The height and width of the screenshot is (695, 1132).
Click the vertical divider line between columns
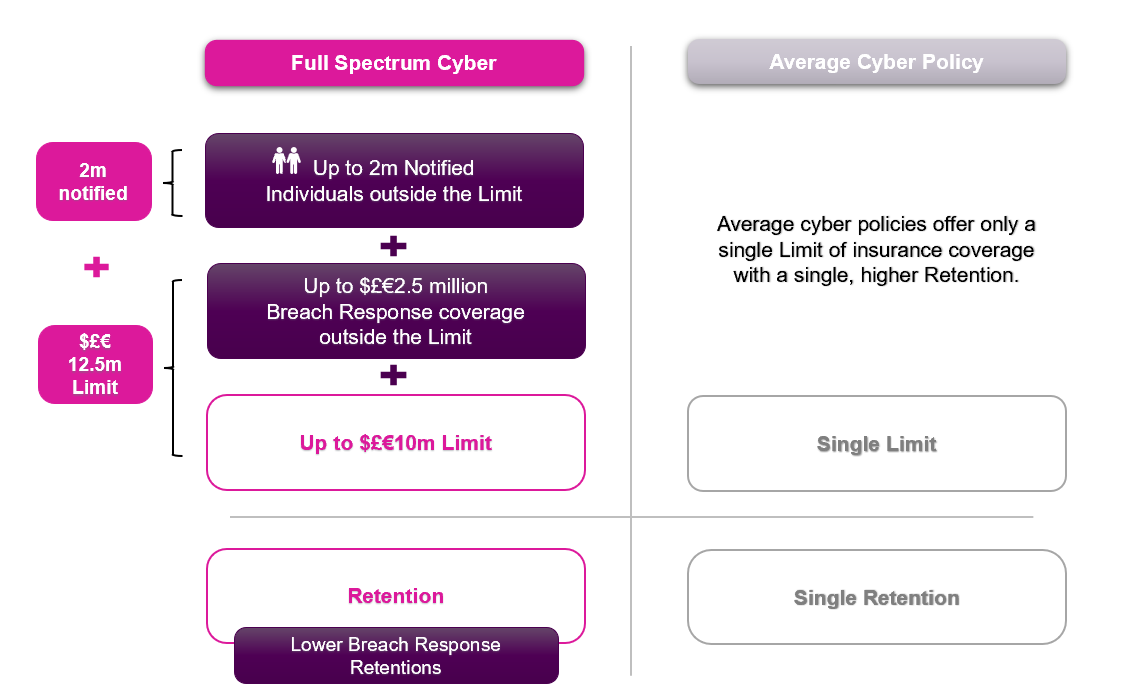pos(631,361)
